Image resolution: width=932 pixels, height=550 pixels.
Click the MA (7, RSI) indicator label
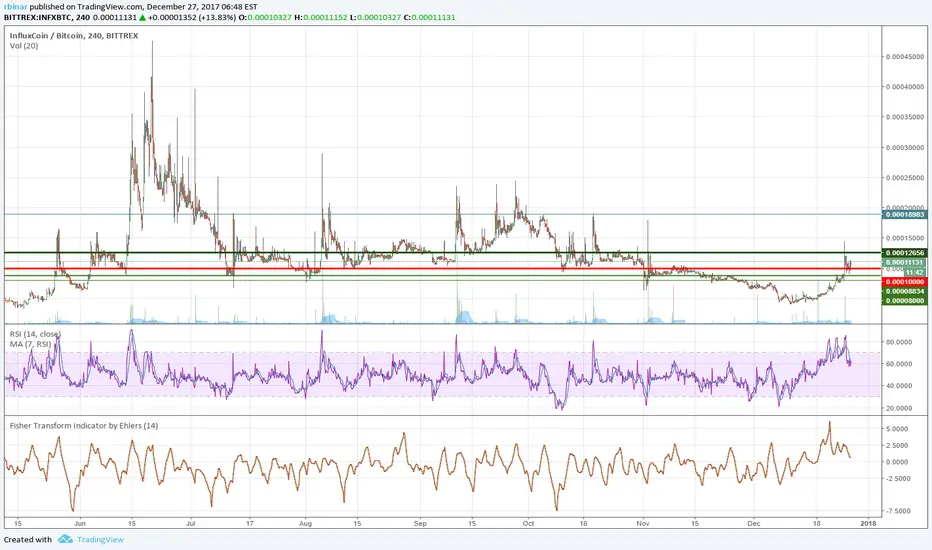click(x=30, y=344)
